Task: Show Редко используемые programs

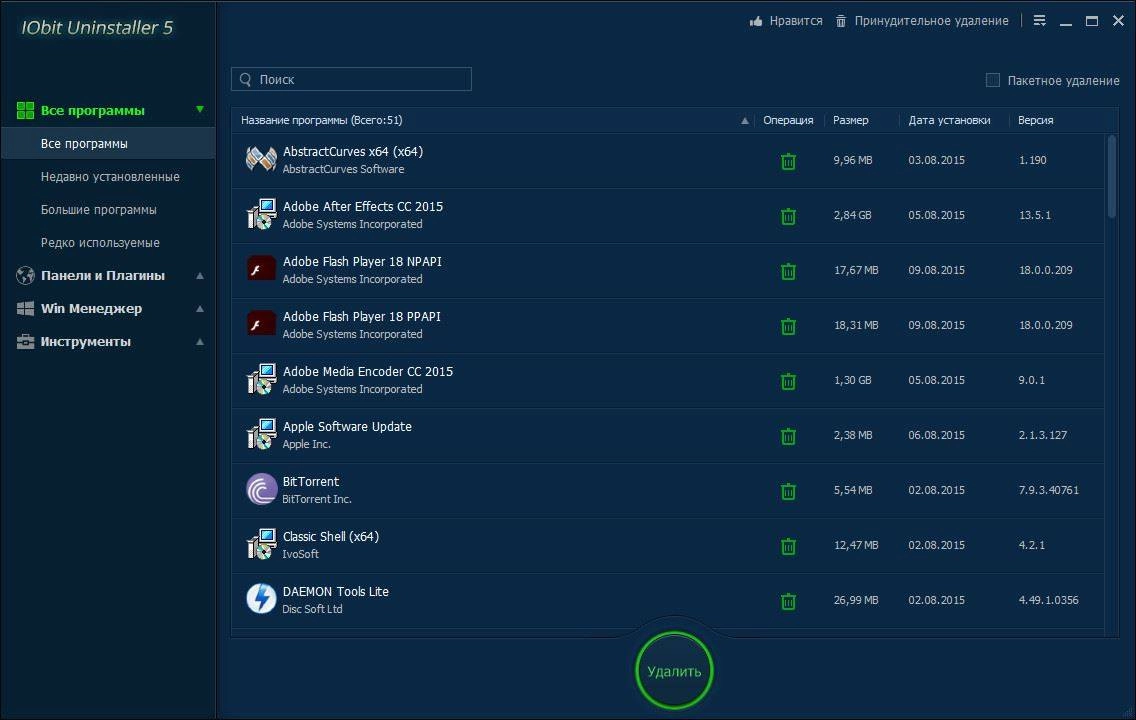Action: click(x=100, y=243)
